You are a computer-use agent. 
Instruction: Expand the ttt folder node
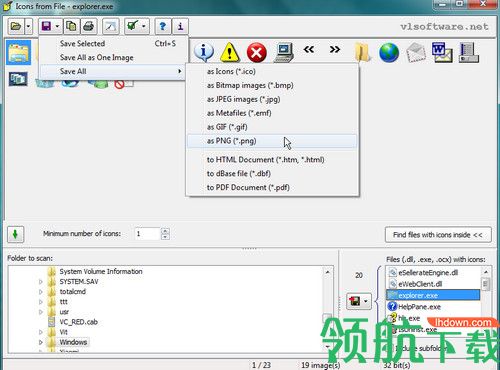[x=41, y=302]
